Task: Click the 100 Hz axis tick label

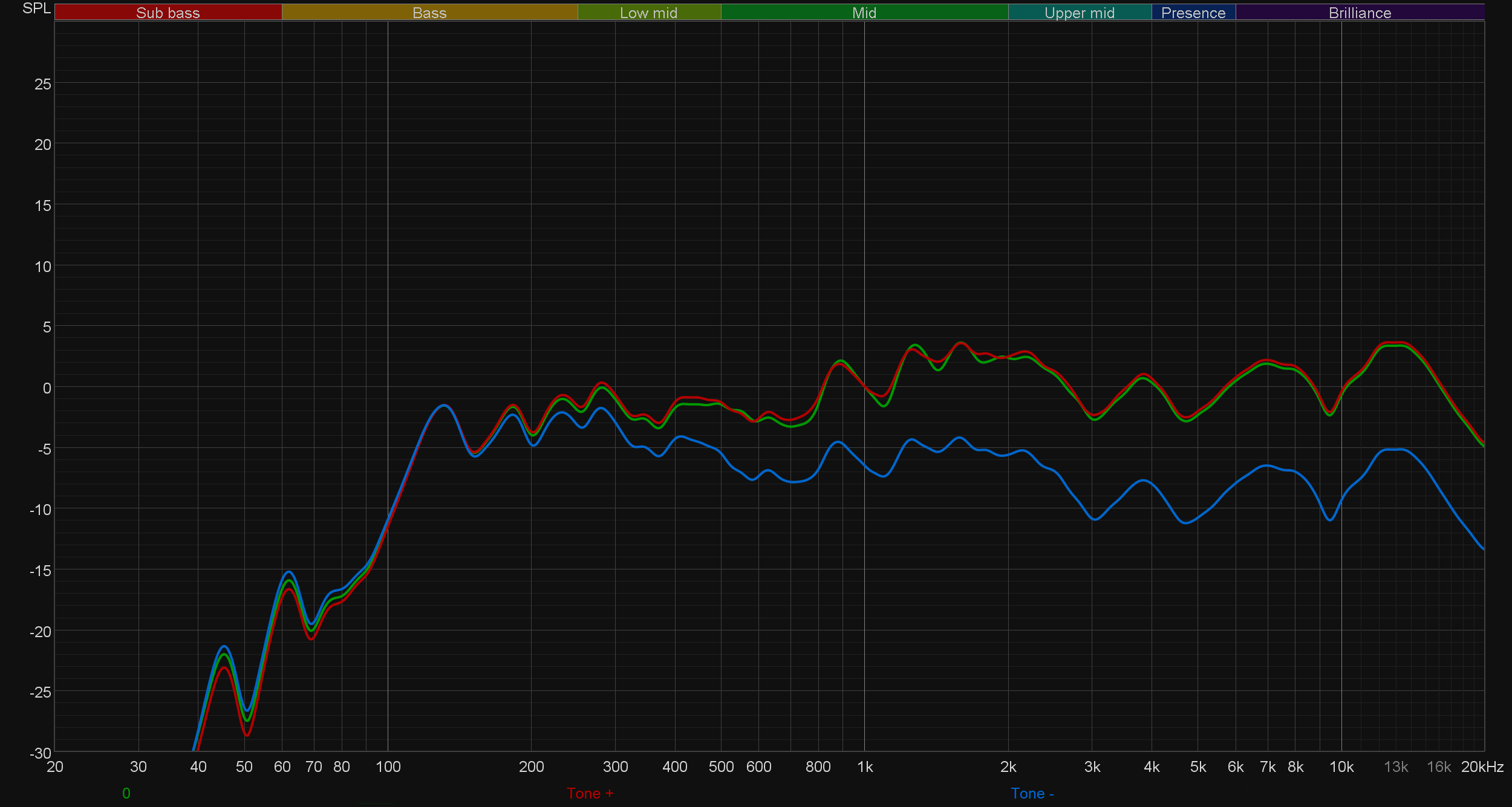Action: [388, 766]
